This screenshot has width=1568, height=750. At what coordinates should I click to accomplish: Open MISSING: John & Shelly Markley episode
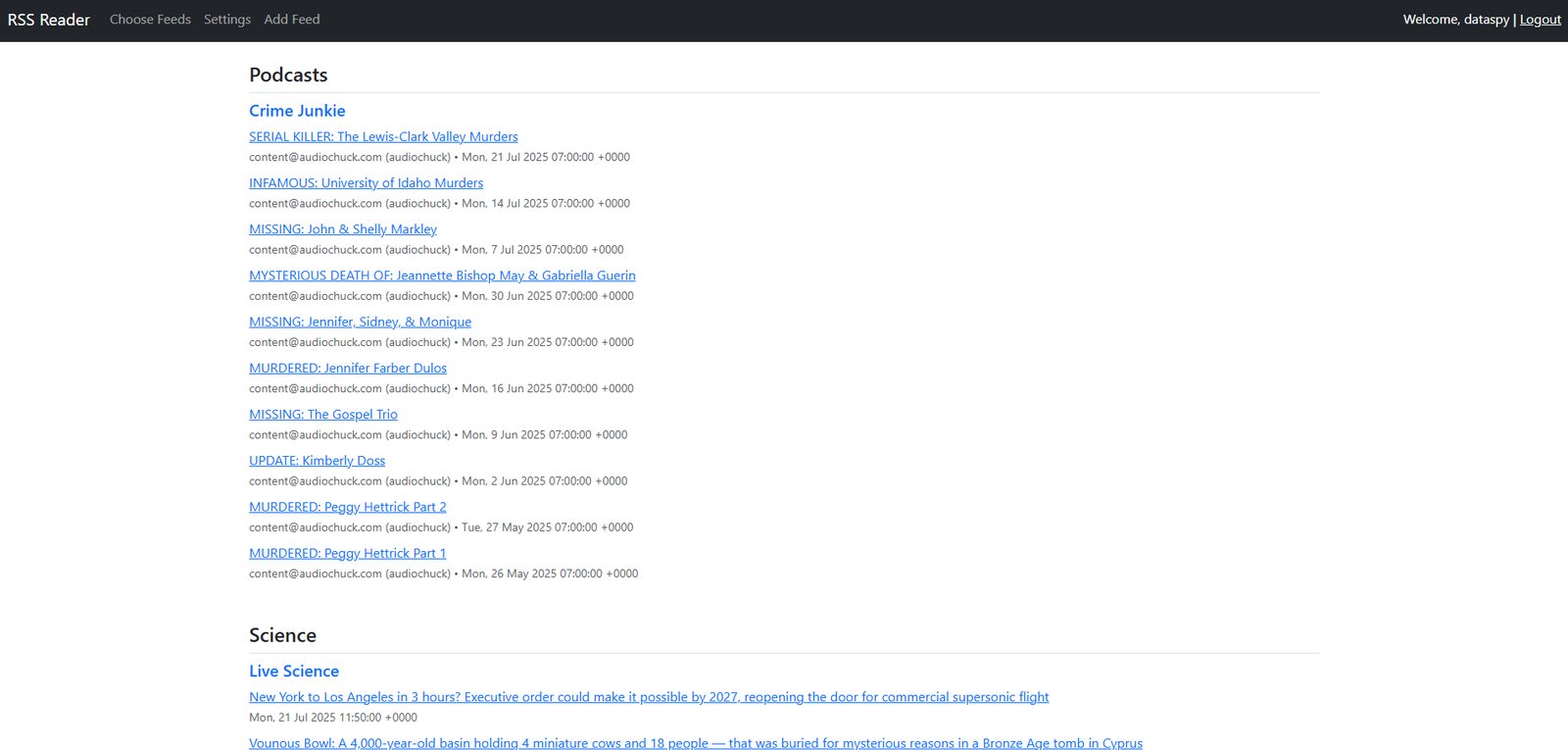click(343, 228)
